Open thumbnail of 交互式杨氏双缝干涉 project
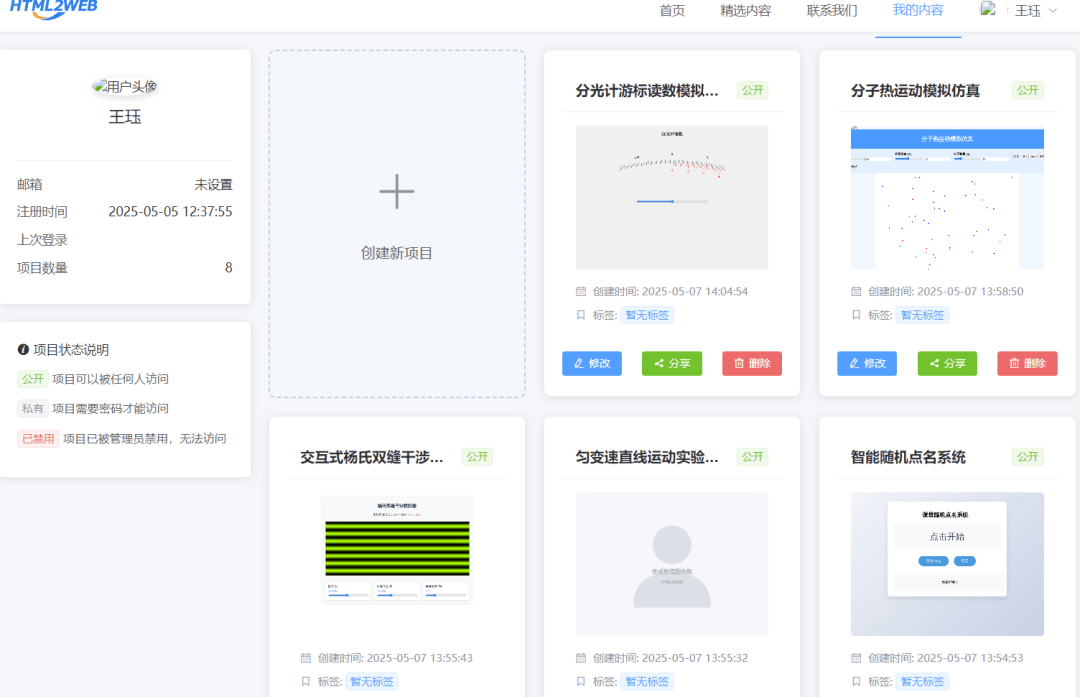 pyautogui.click(x=397, y=550)
